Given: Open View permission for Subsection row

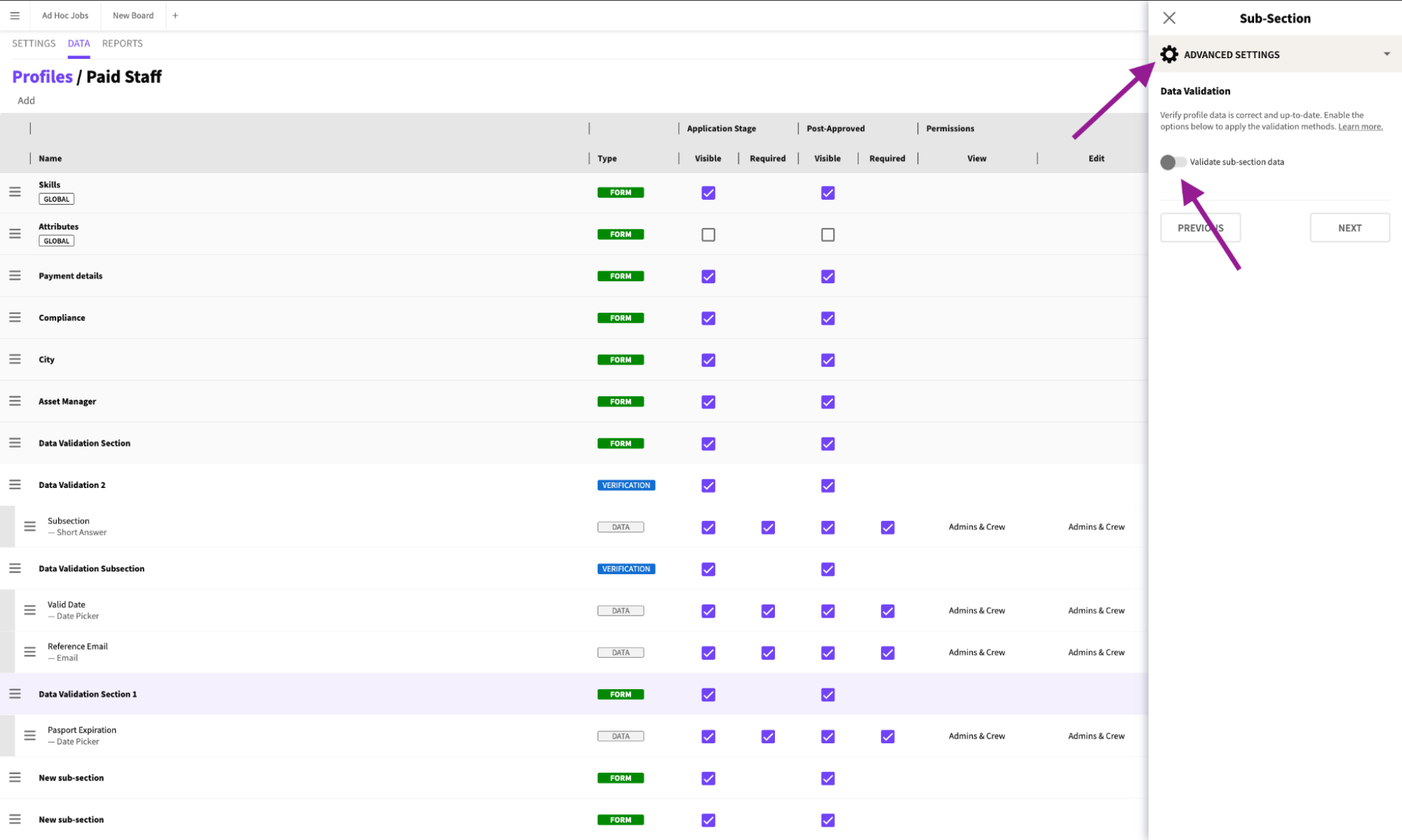Looking at the screenshot, I should pyautogui.click(x=976, y=527).
